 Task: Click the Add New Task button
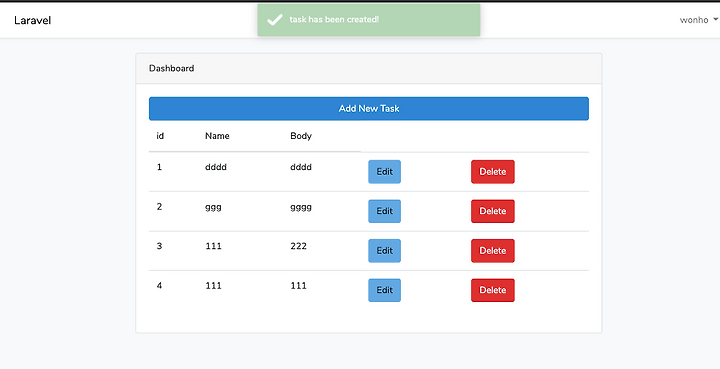tap(369, 109)
